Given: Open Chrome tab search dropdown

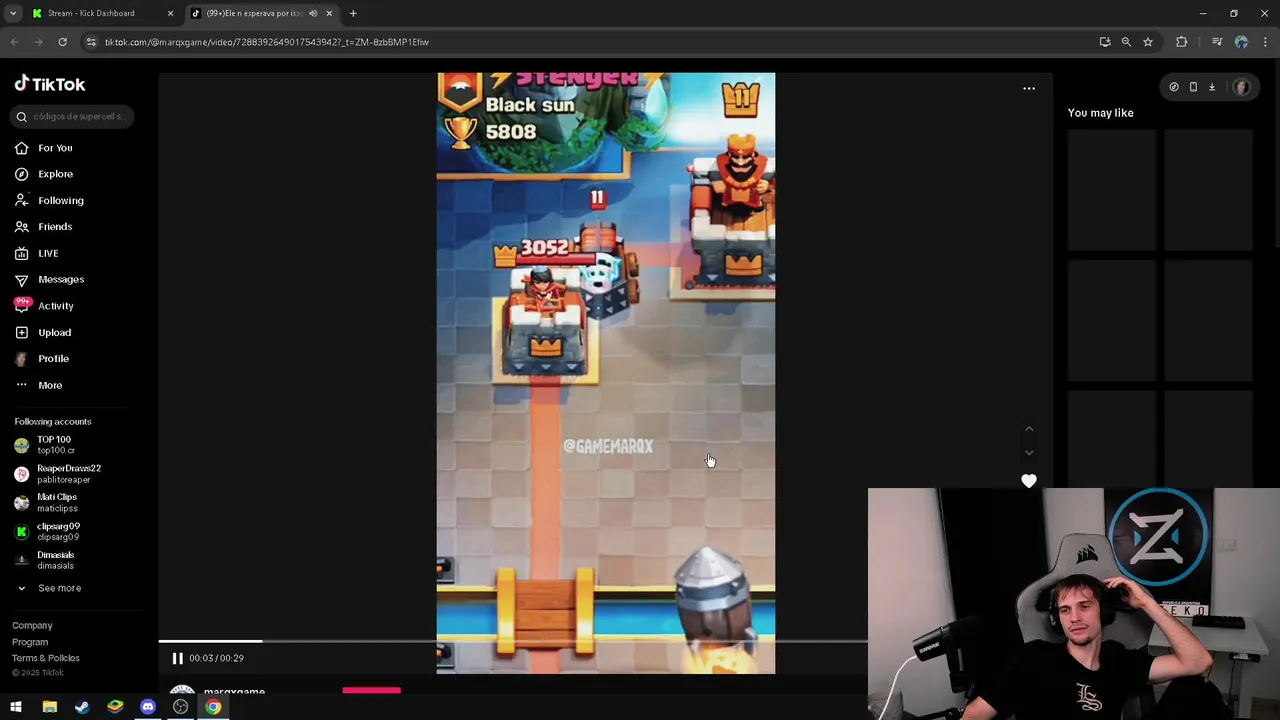Looking at the screenshot, I should pyautogui.click(x=13, y=13).
